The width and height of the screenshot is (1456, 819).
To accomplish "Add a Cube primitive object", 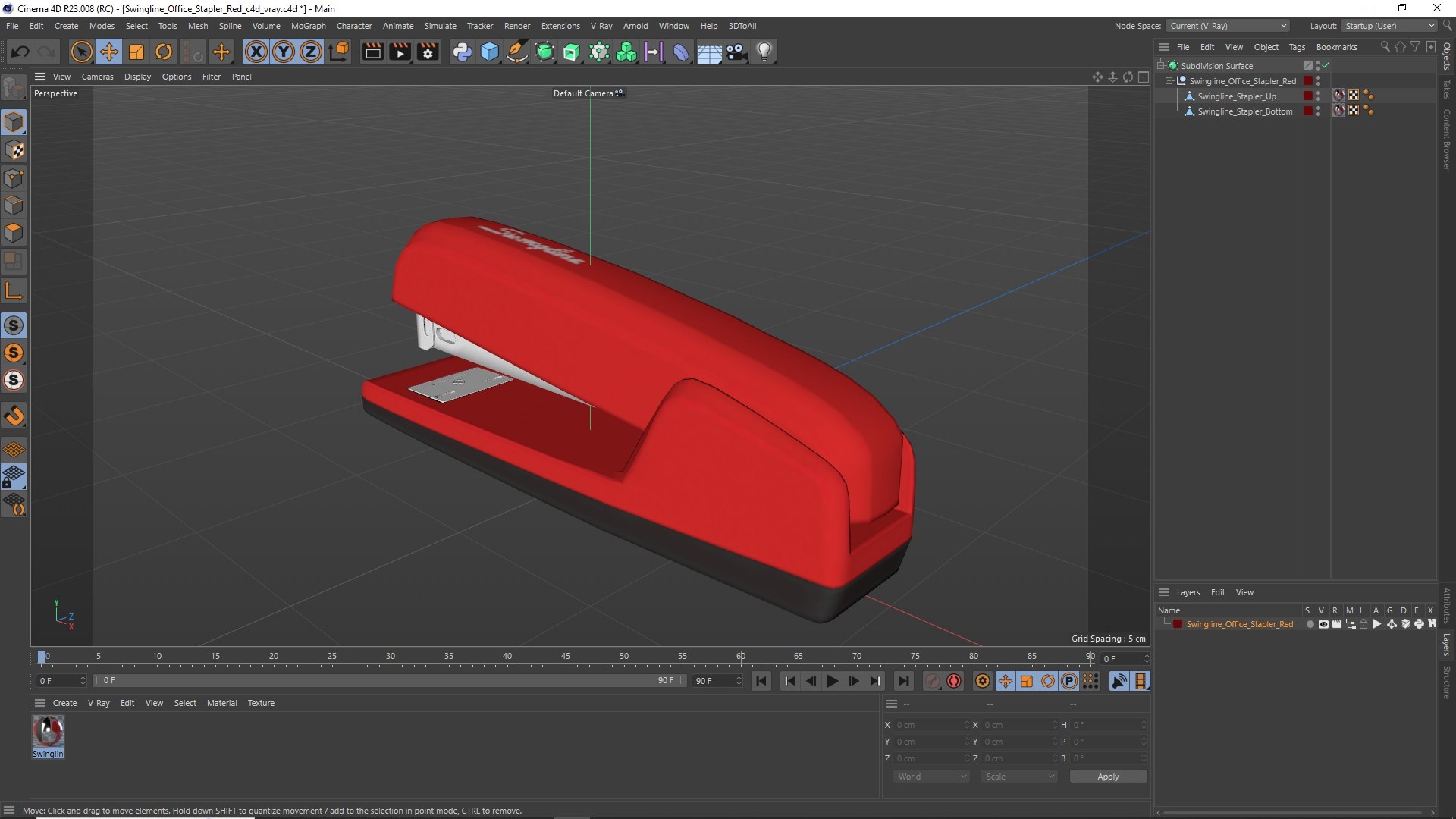I will [490, 52].
